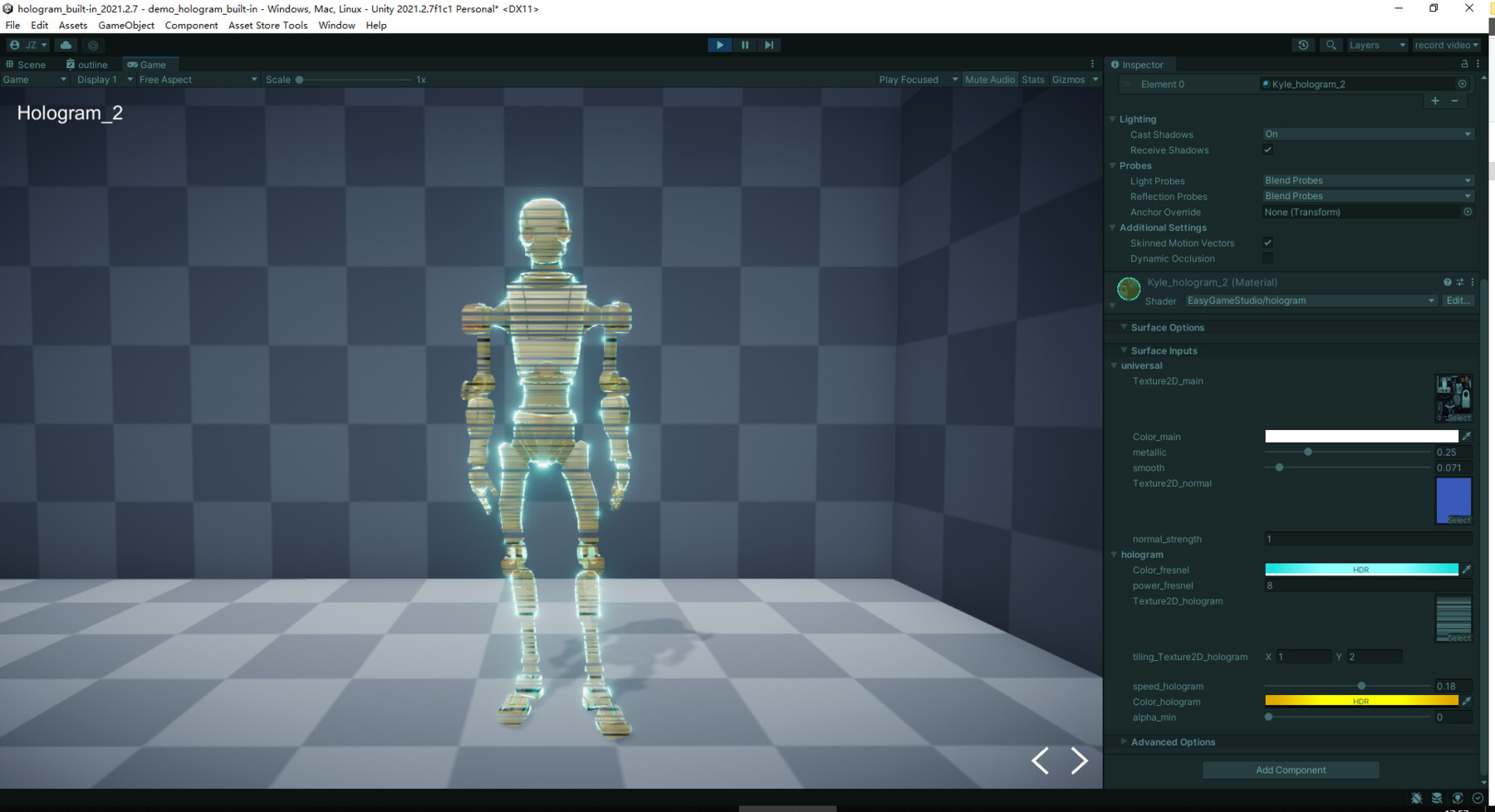The image size is (1495, 812).
Task: Click the Edit button next to the shader
Action: pyautogui.click(x=1458, y=301)
